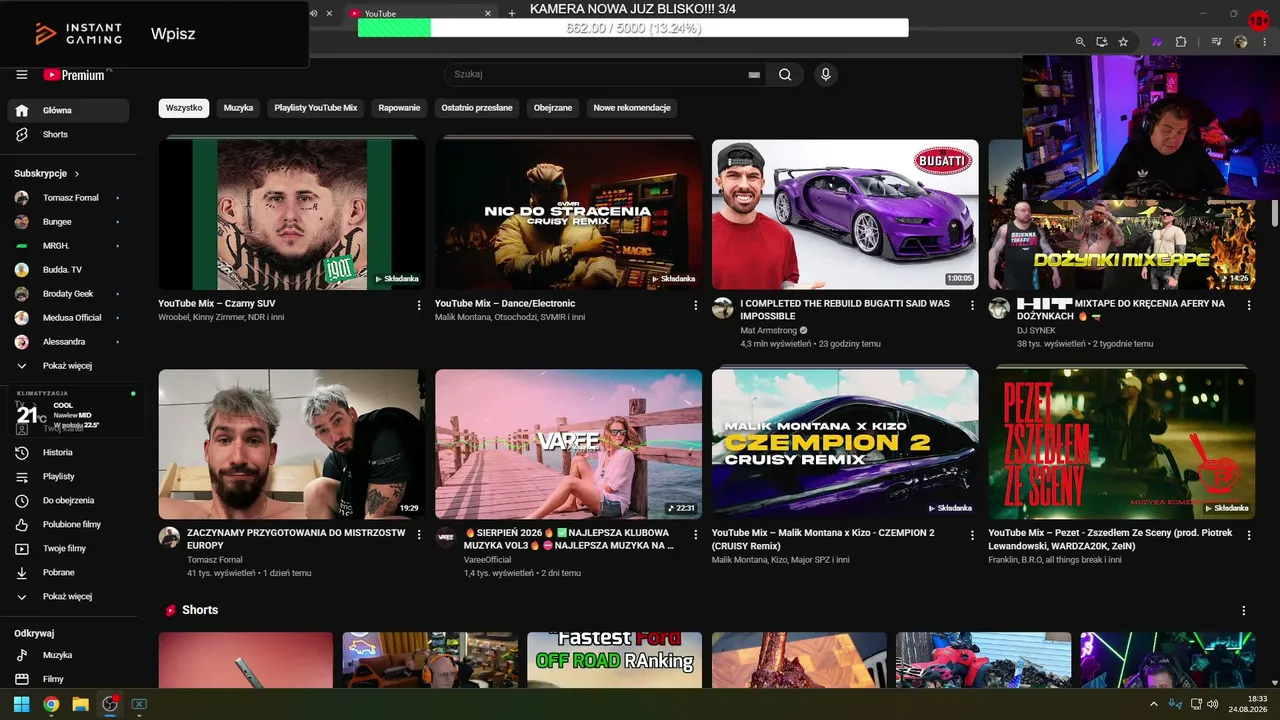Open Historia in the sidebar

pyautogui.click(x=68, y=452)
